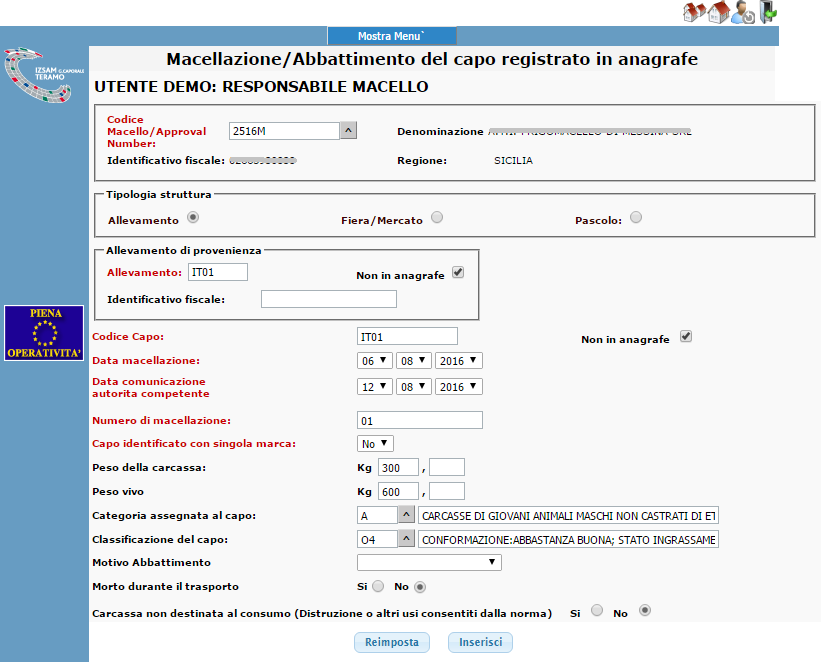Open lookup beside Categoria assegnata code
822x662 pixels.
coord(406,515)
